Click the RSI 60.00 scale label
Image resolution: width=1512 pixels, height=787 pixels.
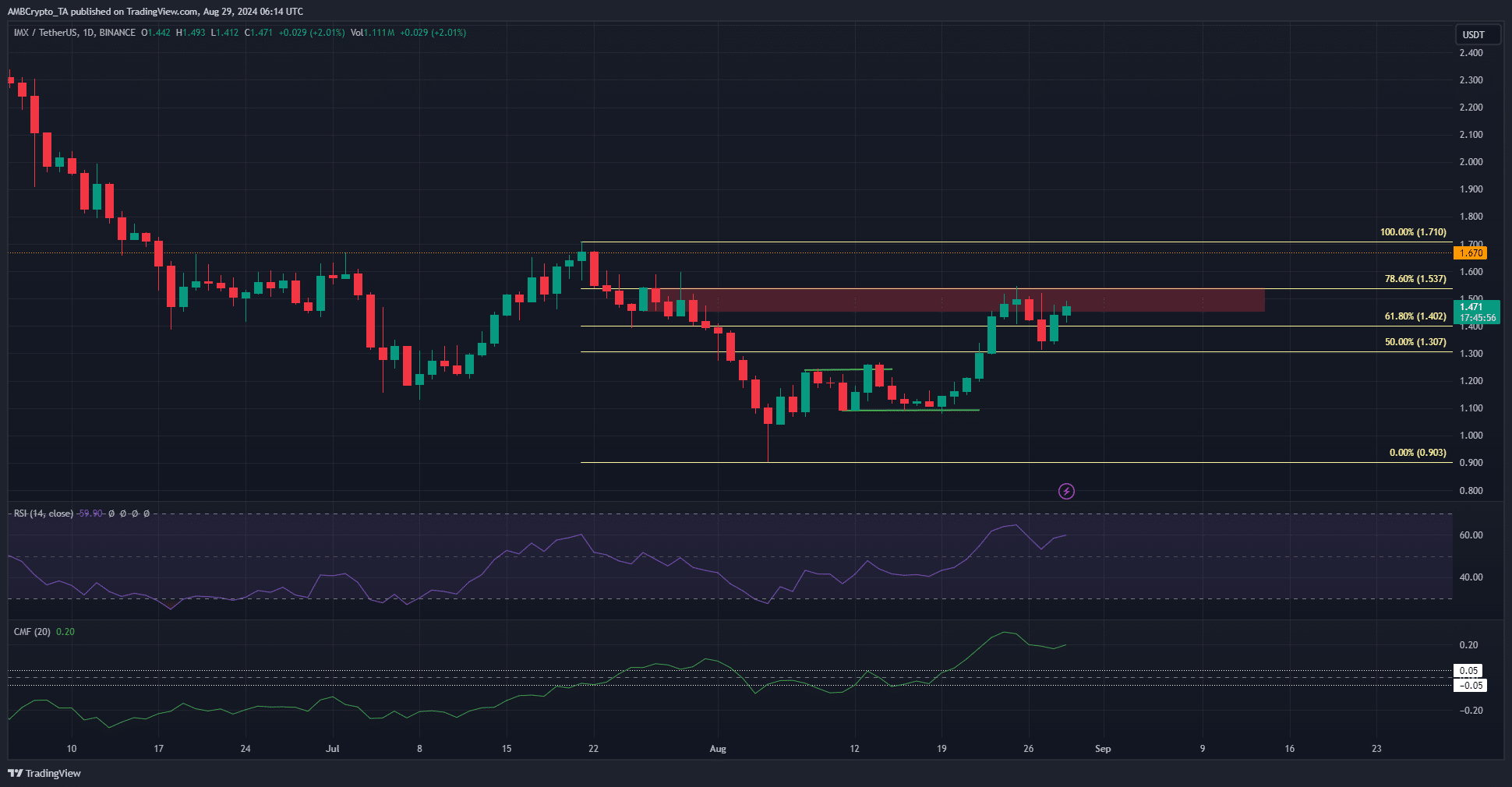1471,535
